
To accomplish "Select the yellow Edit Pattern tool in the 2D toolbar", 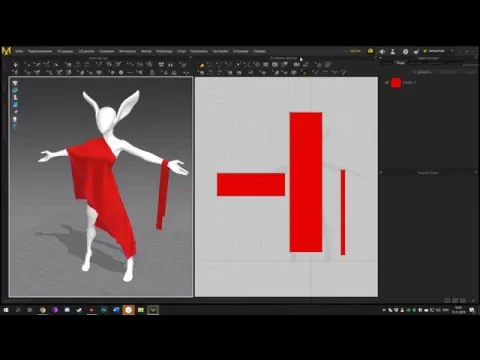I will (202, 65).
